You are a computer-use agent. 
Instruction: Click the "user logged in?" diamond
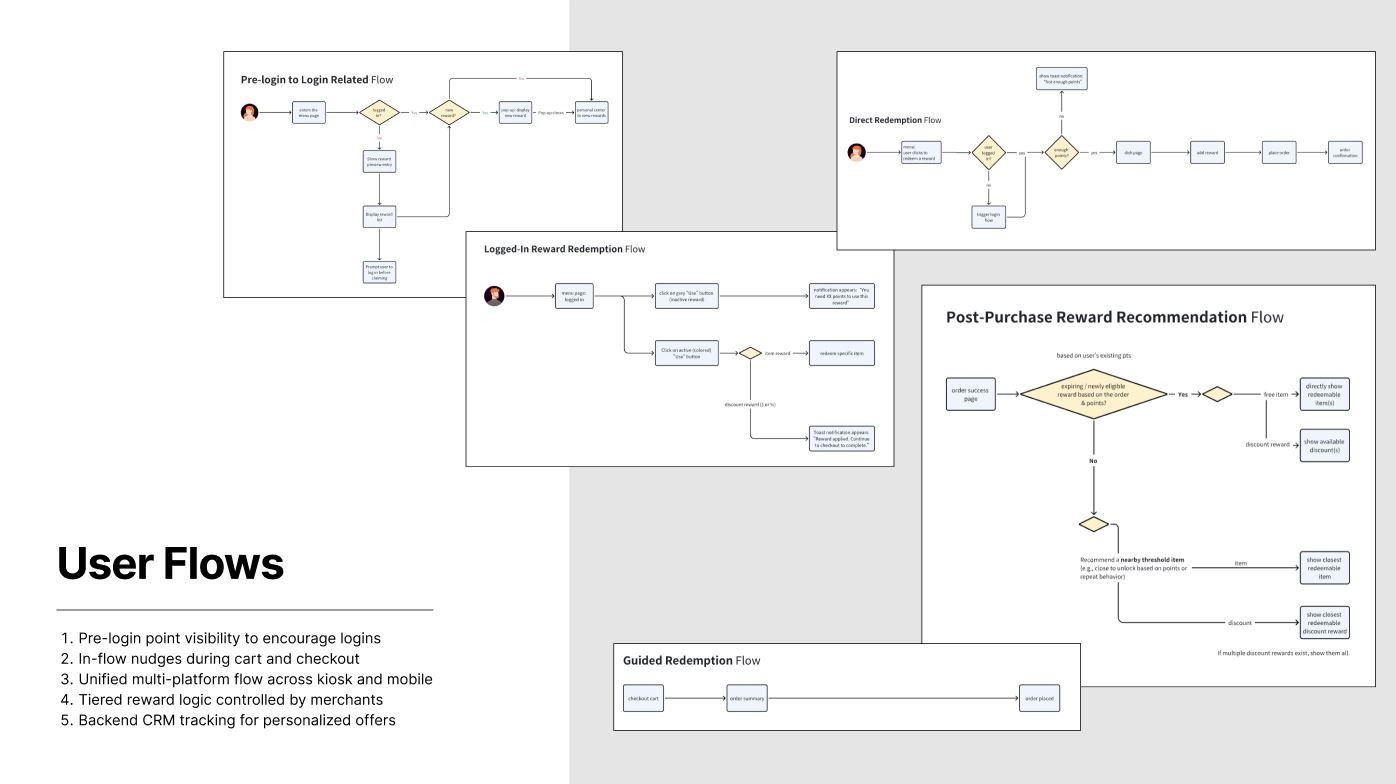988,152
